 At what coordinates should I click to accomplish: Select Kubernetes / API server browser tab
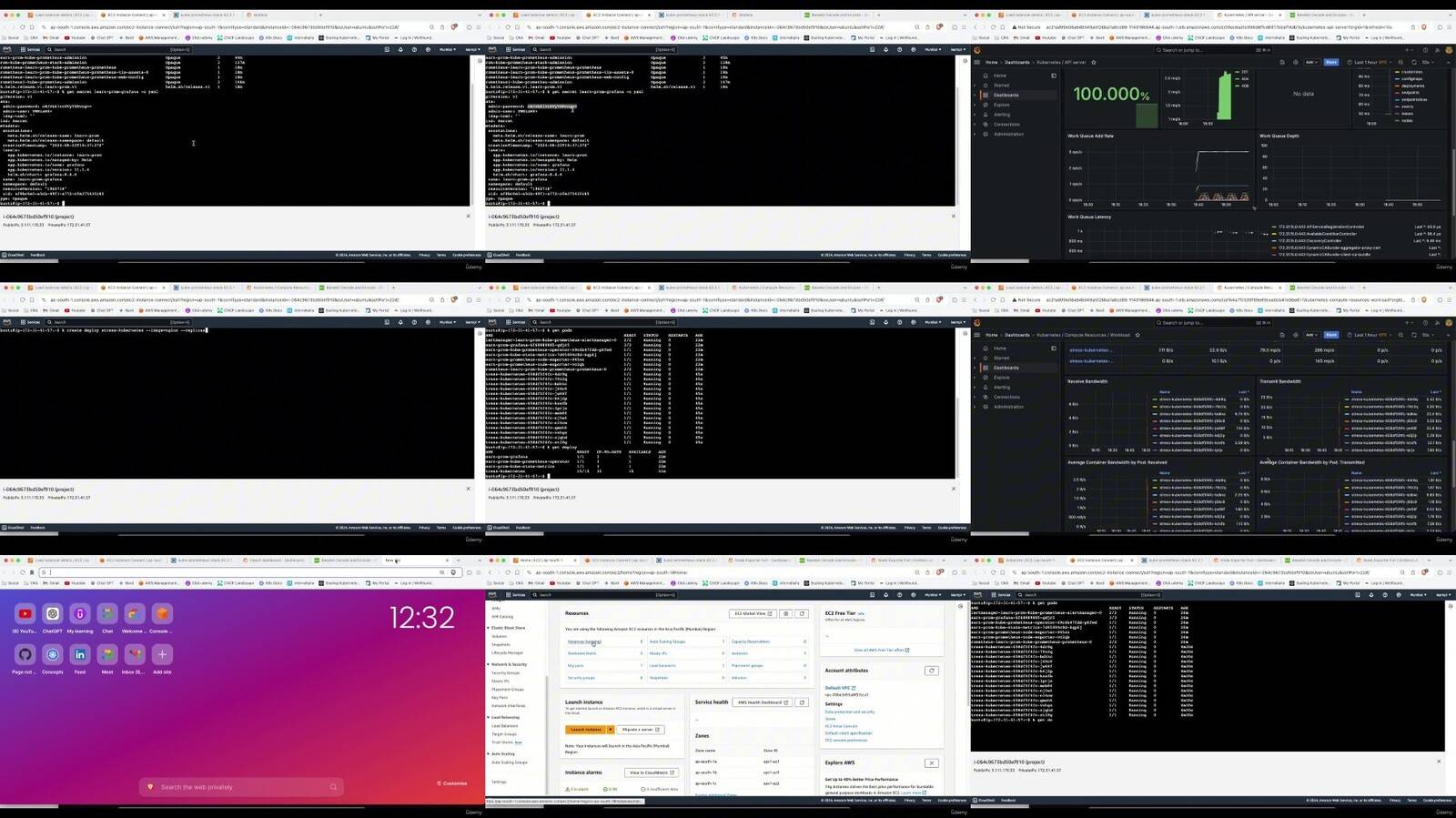coord(1251,15)
